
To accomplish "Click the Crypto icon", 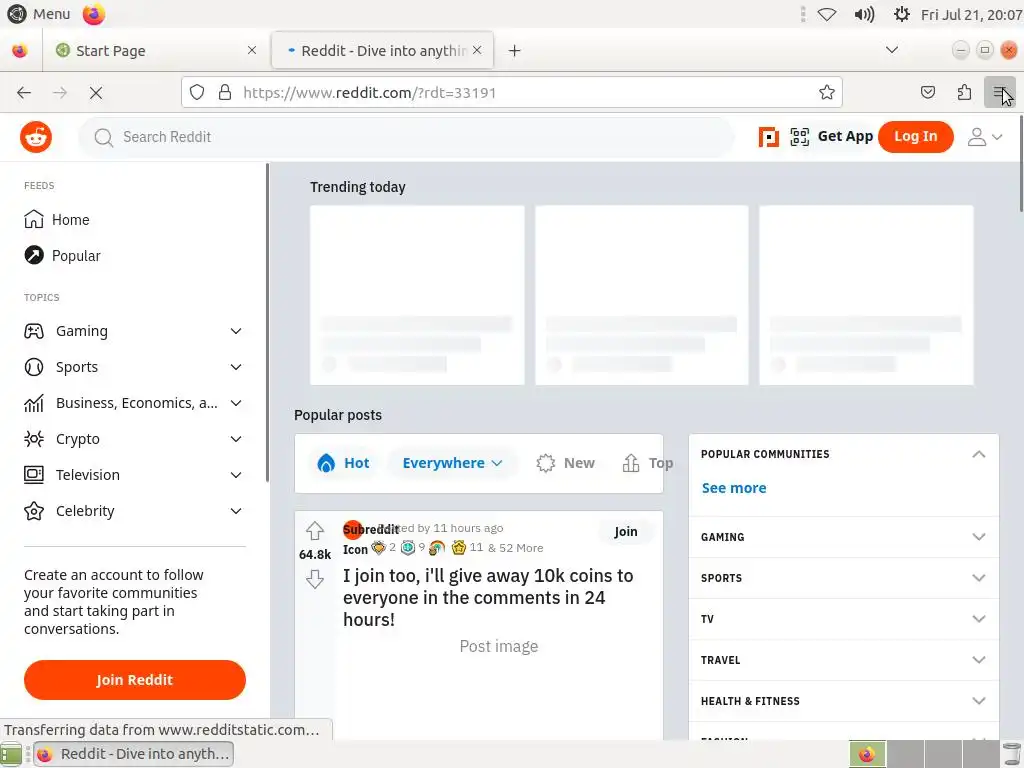I will coord(34,439).
